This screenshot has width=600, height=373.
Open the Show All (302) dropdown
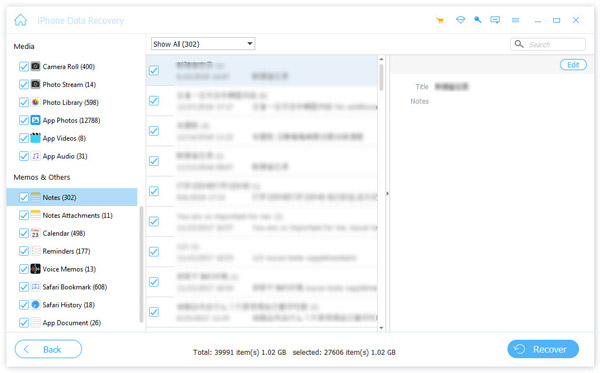tap(203, 44)
